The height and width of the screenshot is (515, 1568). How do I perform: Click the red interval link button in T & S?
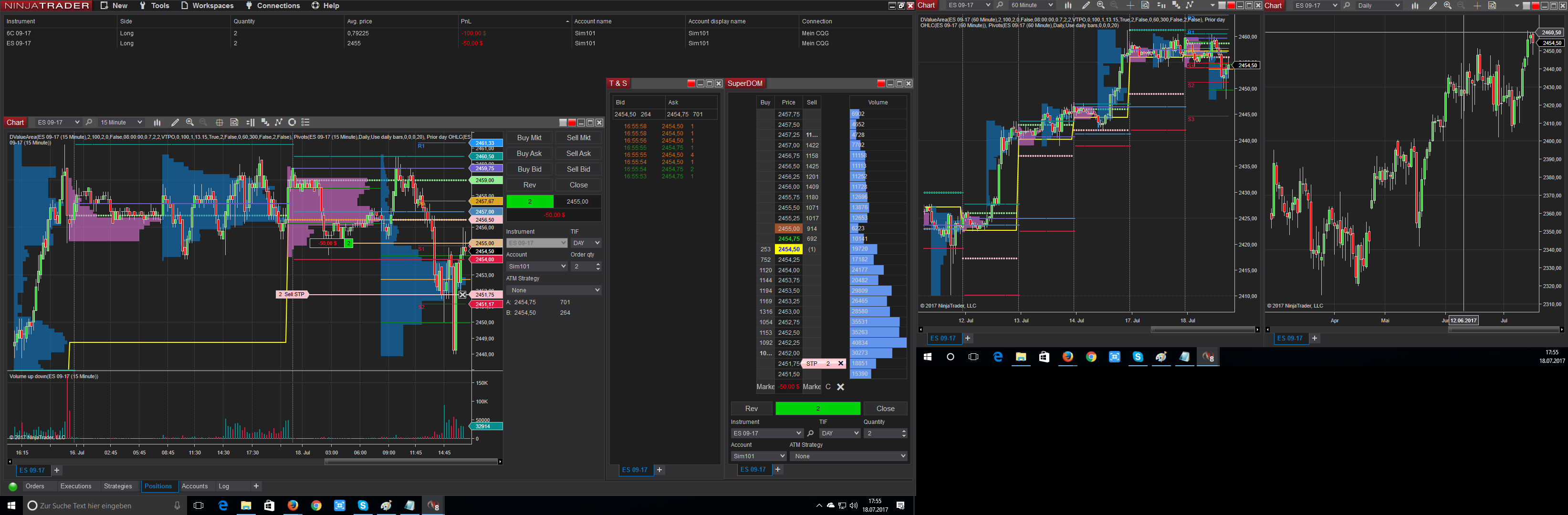(x=691, y=83)
